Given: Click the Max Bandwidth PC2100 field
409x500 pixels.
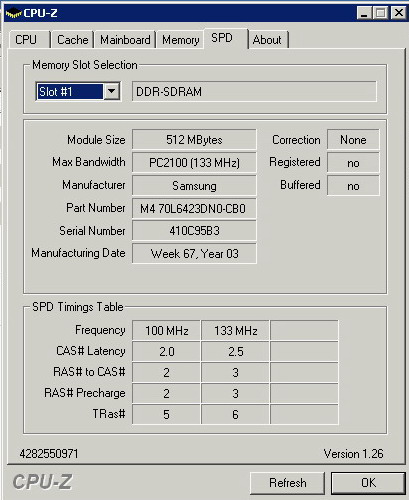Looking at the screenshot, I should click(194, 163).
